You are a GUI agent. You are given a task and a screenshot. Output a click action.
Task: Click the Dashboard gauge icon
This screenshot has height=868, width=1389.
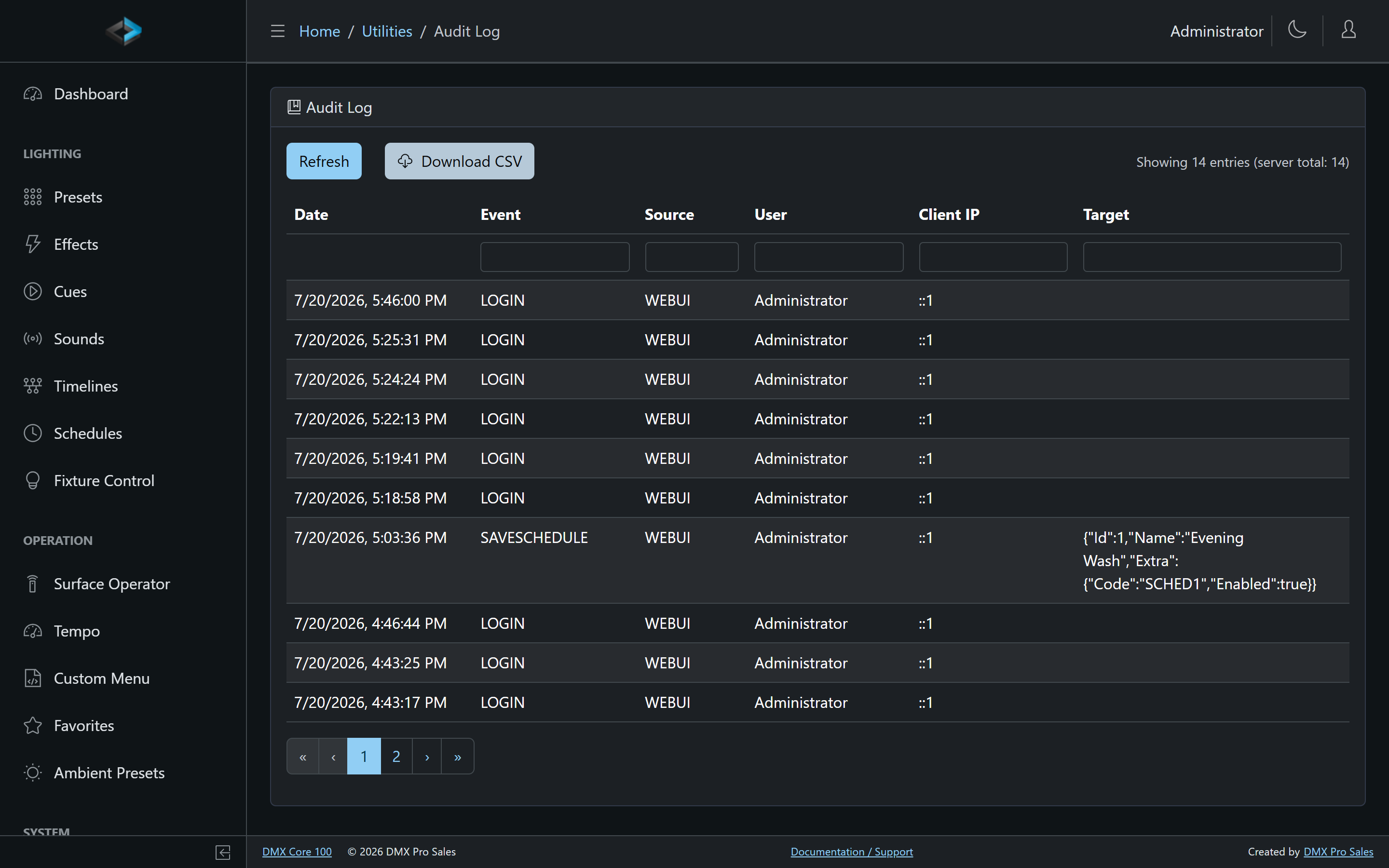click(33, 94)
